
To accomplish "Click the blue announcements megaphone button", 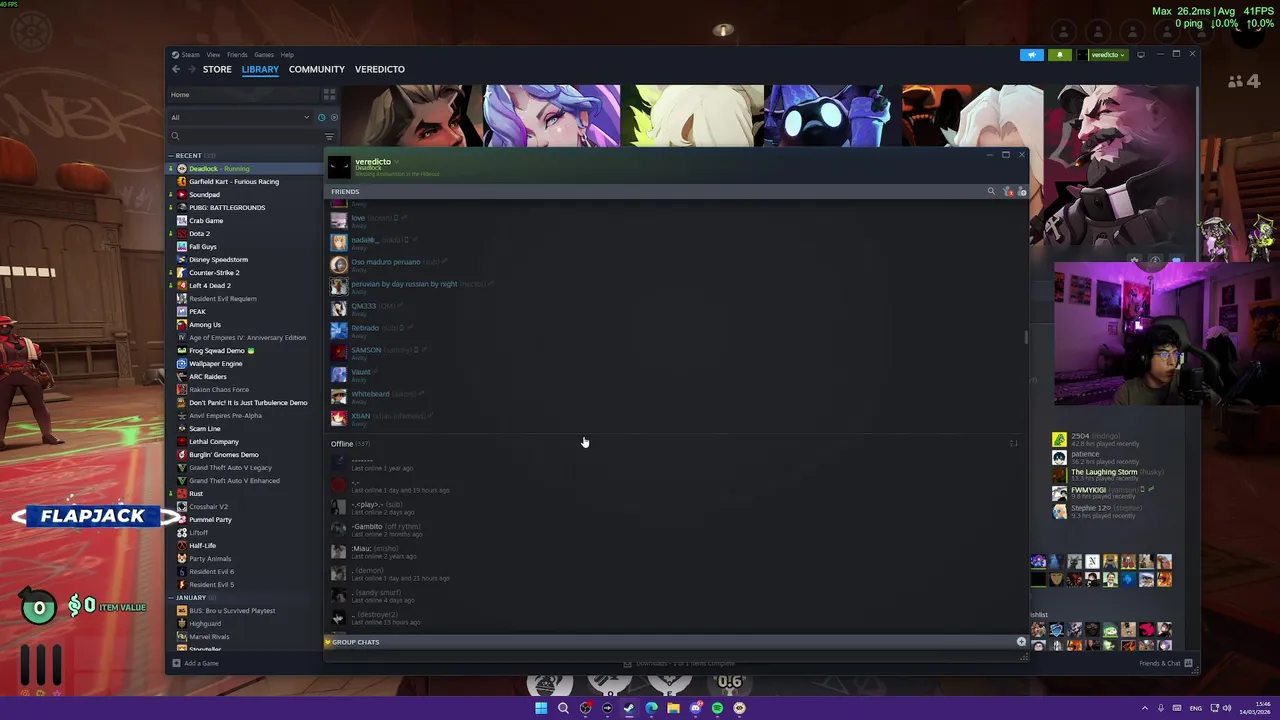I will 1032,55.
